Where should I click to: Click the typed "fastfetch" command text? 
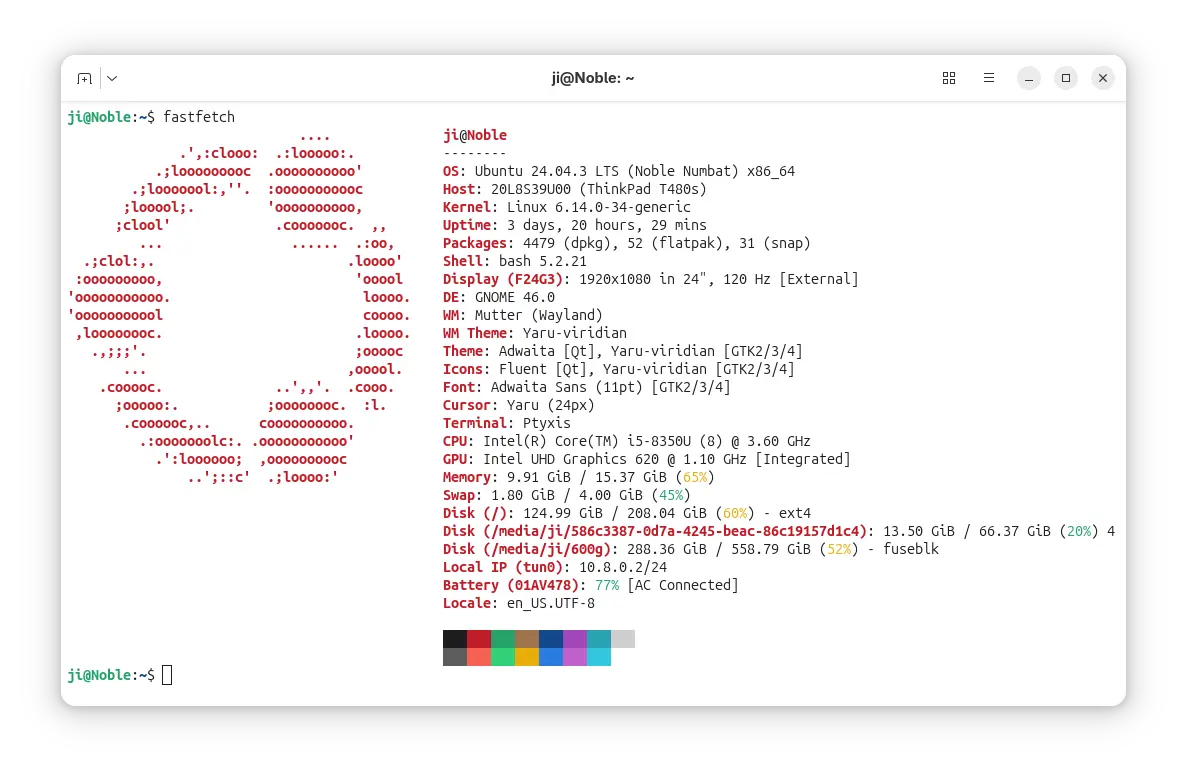pos(199,117)
